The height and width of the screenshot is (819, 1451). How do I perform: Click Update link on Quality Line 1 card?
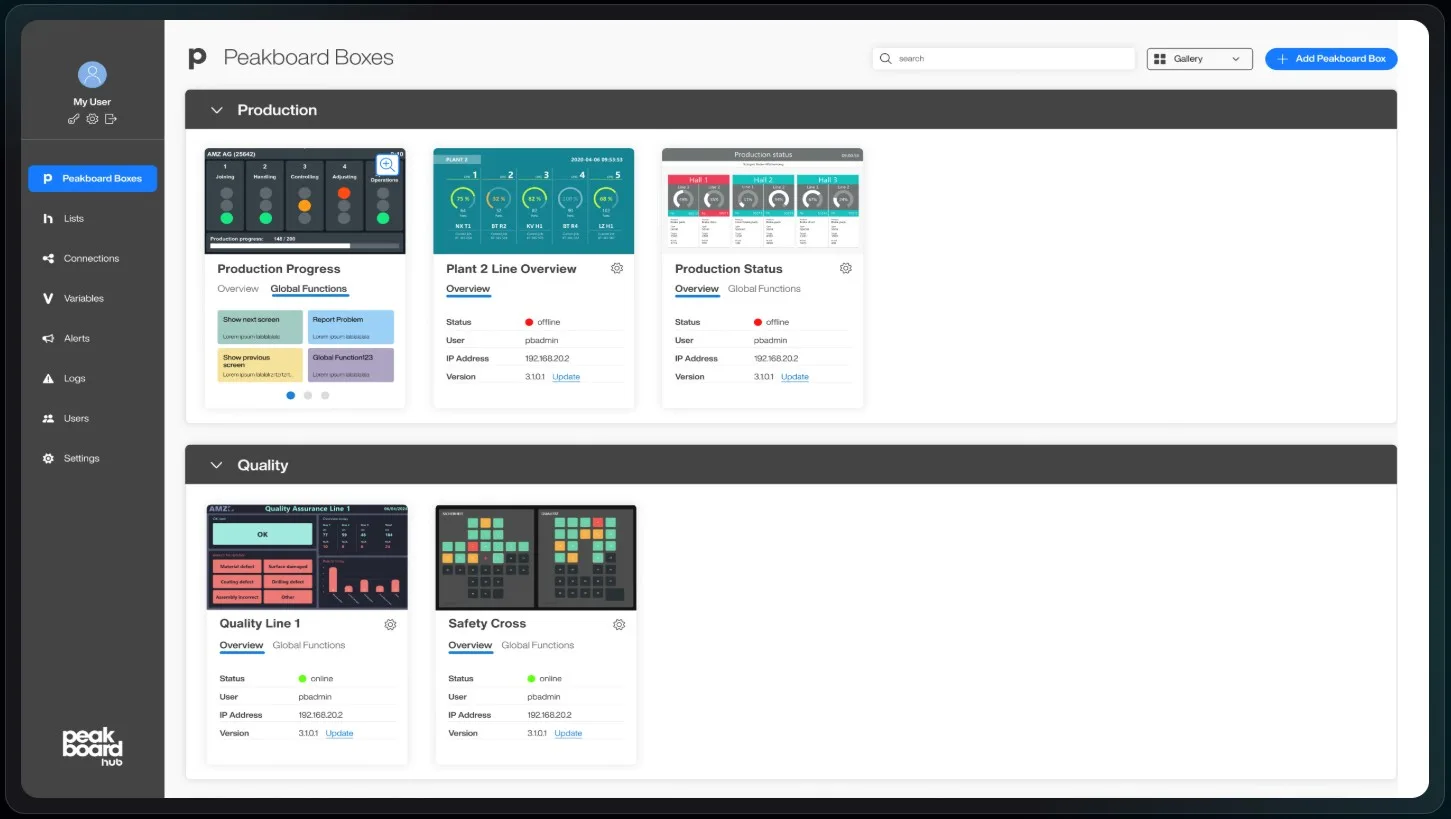pos(339,733)
